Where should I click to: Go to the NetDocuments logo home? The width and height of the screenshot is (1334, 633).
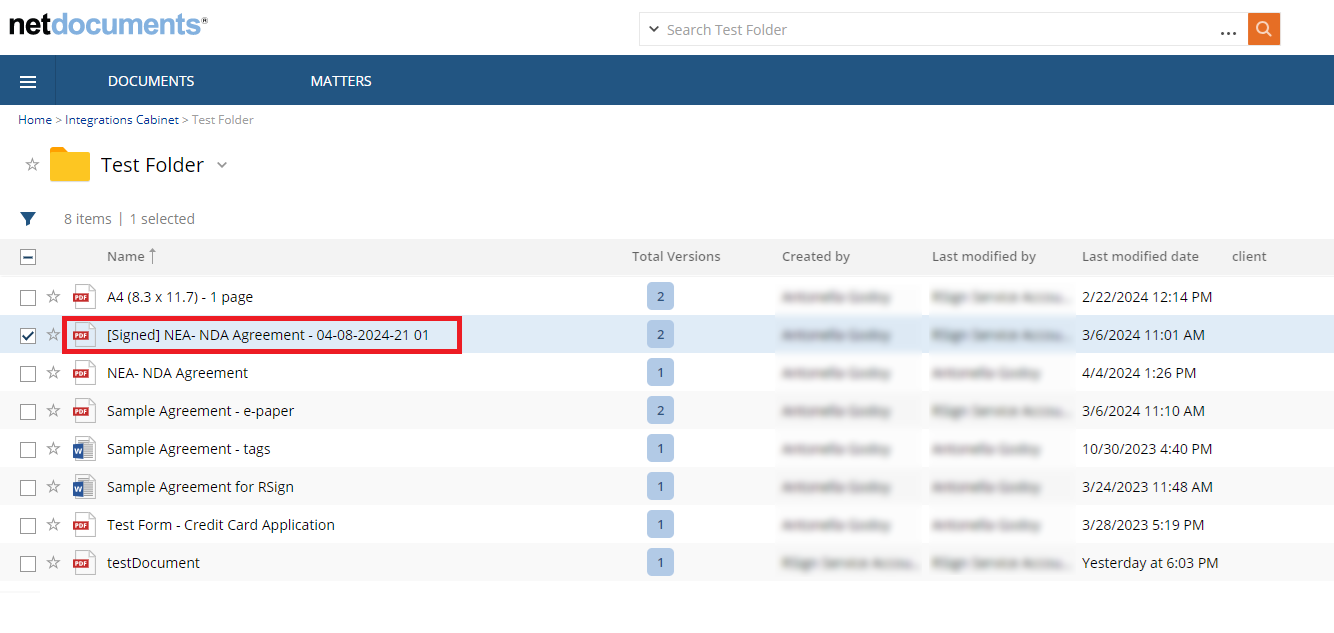(108, 24)
